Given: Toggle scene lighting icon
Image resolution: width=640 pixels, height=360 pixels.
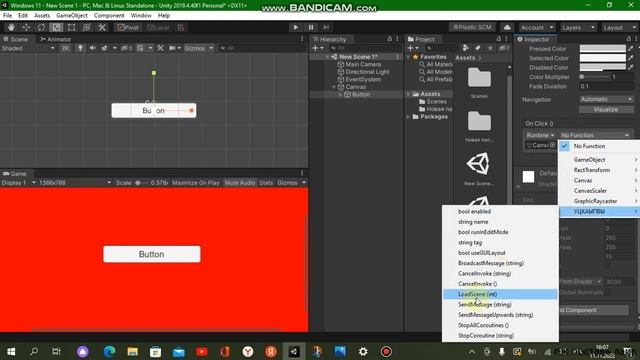Looking at the screenshot, I should (80, 48).
